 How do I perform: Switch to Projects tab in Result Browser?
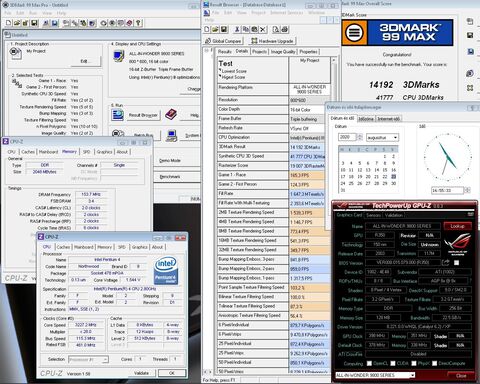[259, 52]
